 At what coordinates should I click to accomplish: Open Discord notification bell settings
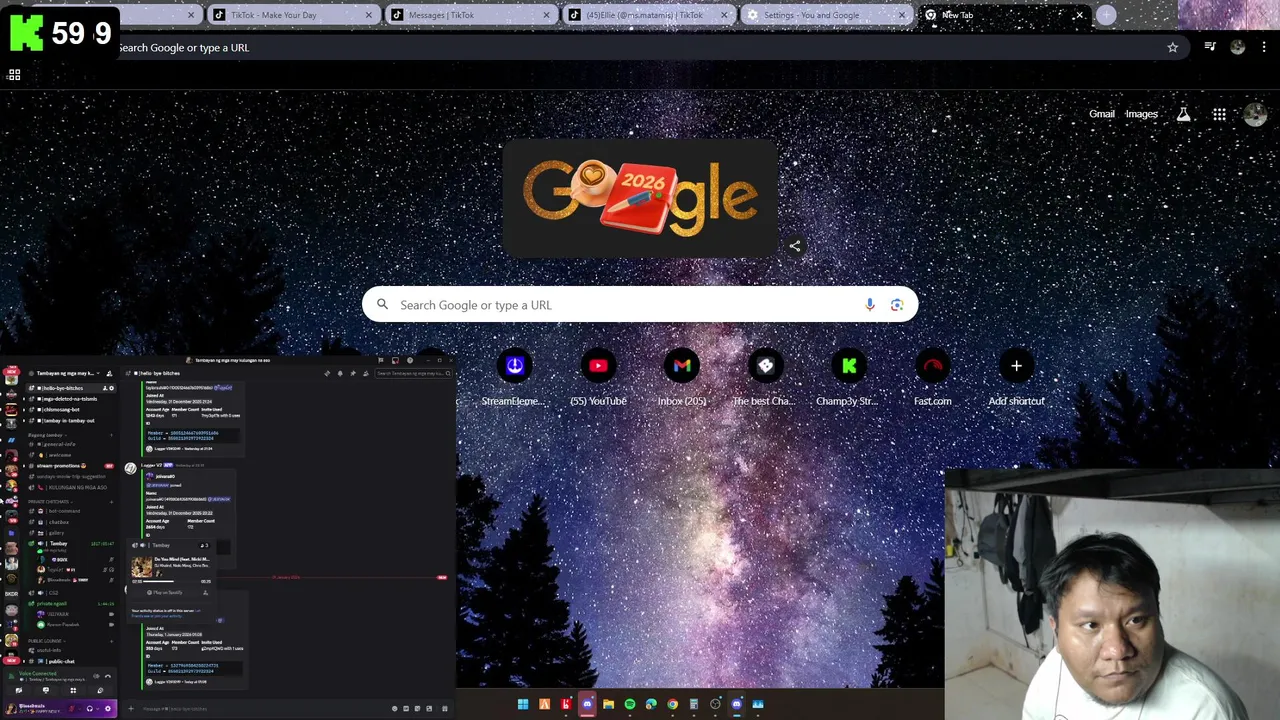pyautogui.click(x=340, y=373)
